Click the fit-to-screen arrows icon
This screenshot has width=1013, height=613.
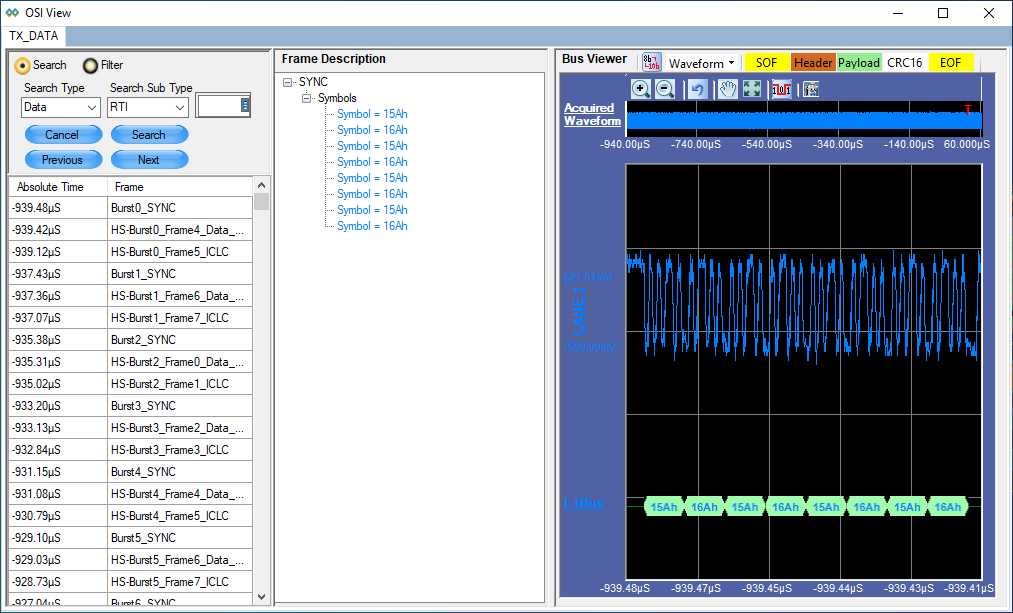[752, 89]
